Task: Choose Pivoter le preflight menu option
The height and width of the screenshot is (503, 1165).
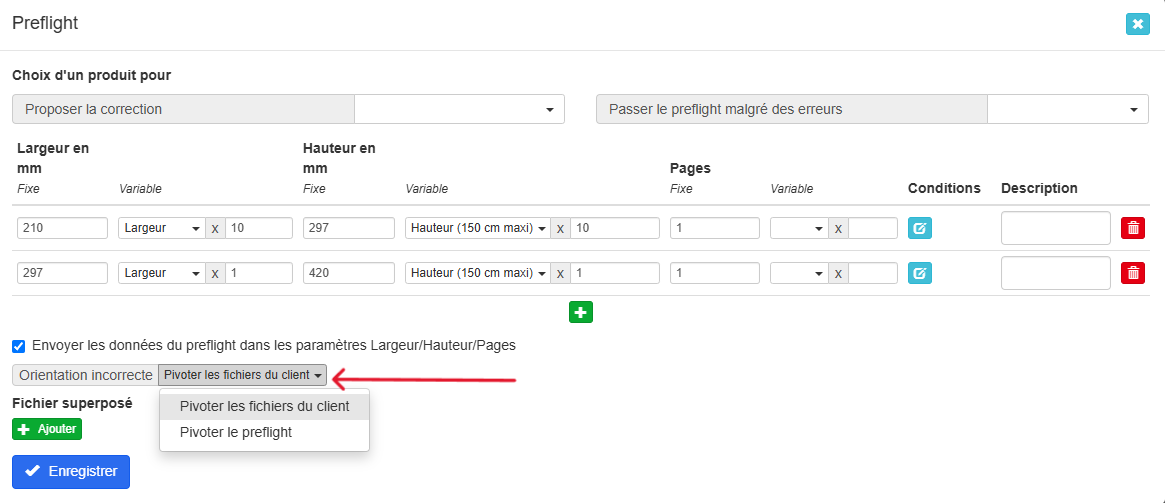Action: pos(236,432)
